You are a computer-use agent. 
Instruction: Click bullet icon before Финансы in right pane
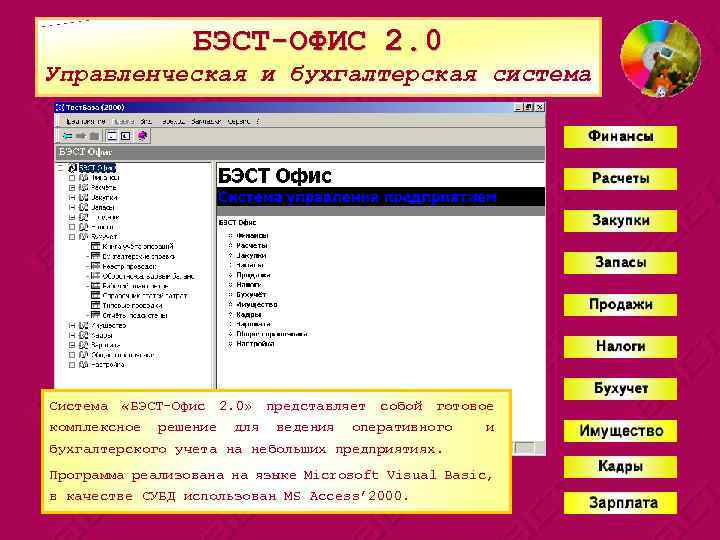click(231, 236)
